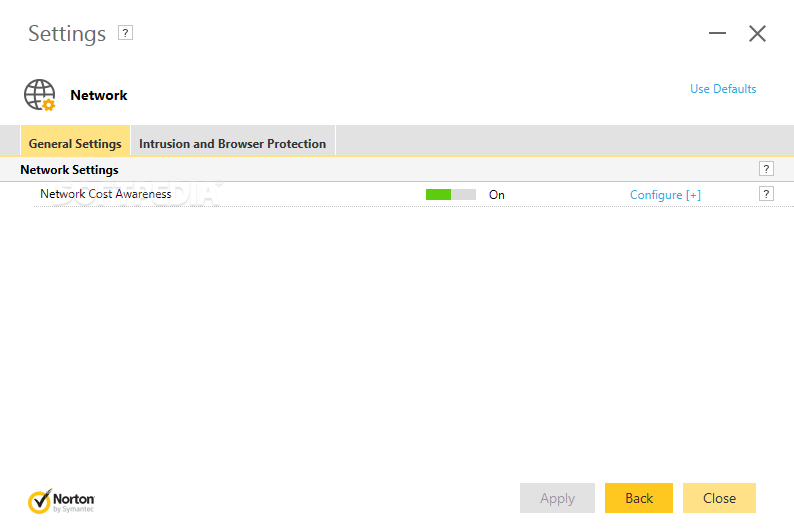794x530 pixels.
Task: Switch to General Settings tab
Action: 75,143
